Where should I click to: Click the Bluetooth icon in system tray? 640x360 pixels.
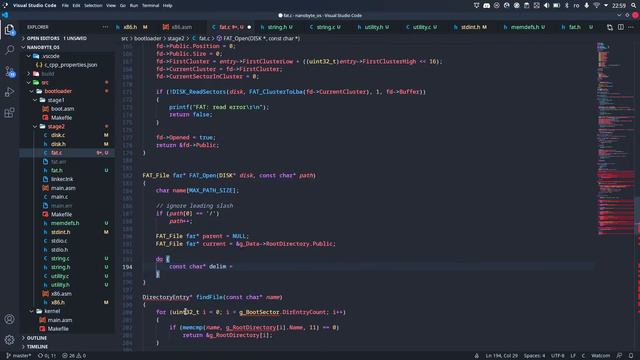567,5
